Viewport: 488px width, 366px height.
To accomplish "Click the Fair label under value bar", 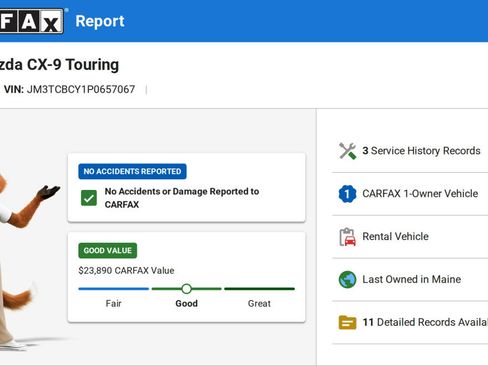I will pos(113,304).
